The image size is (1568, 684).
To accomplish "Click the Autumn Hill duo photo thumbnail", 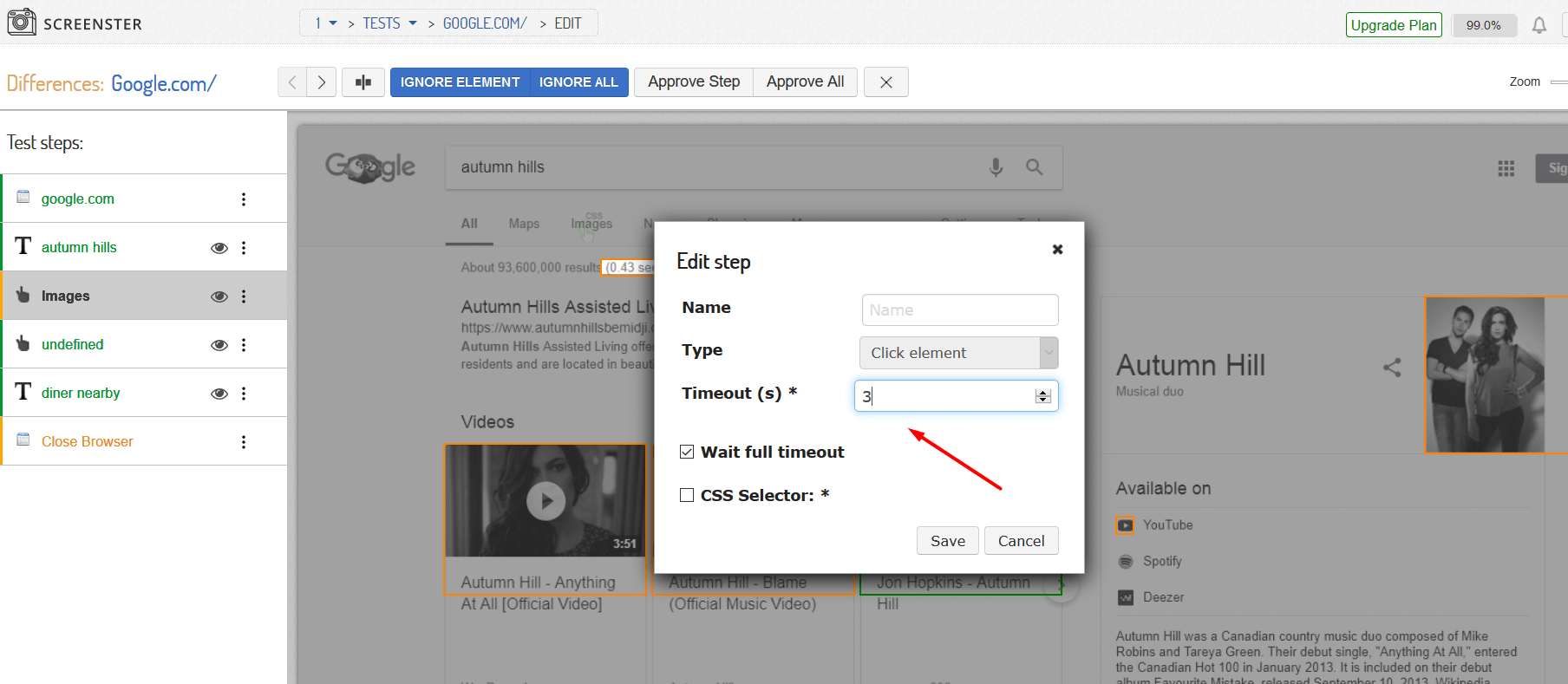I will coord(1485,375).
